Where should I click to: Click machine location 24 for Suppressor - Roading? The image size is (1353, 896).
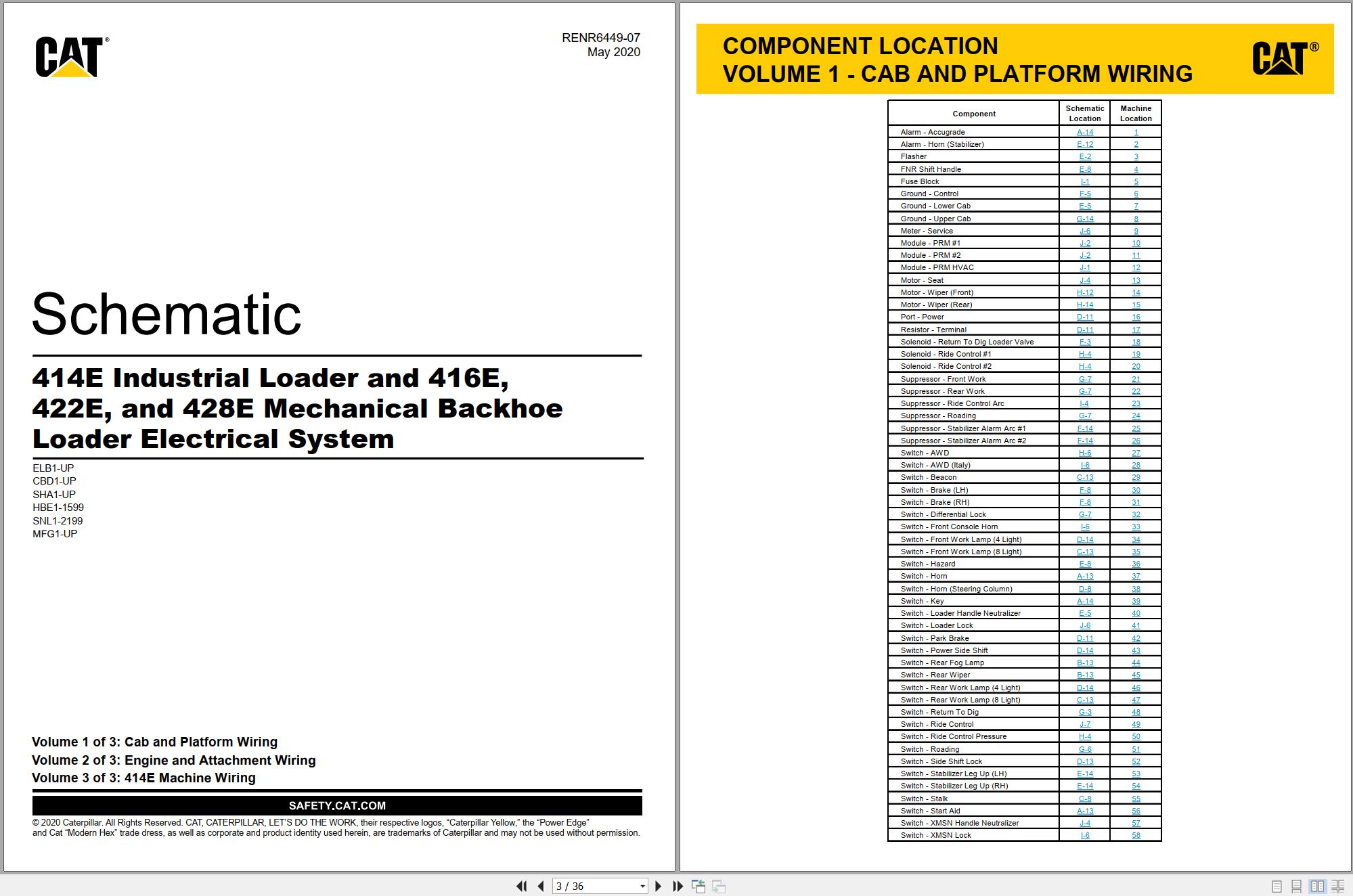(1136, 416)
